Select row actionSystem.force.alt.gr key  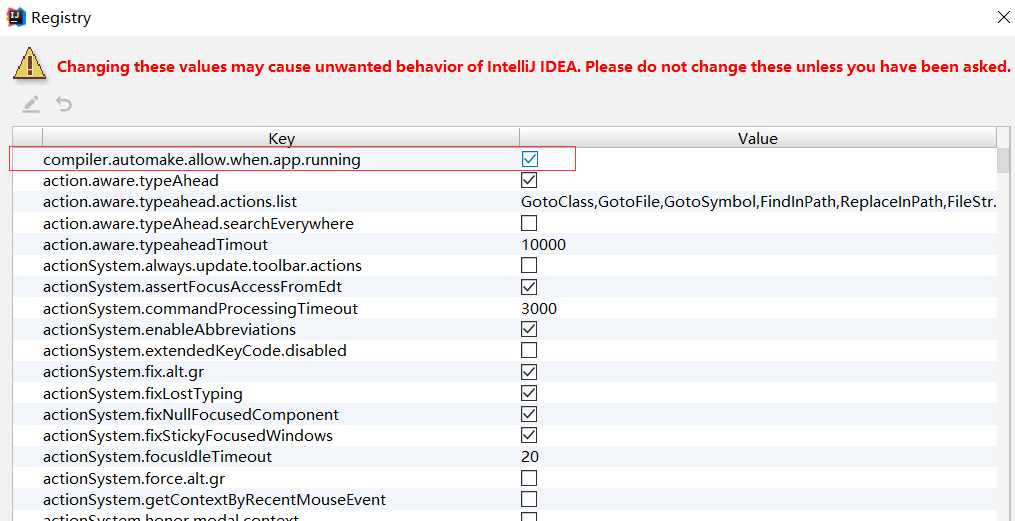[x=134, y=478]
